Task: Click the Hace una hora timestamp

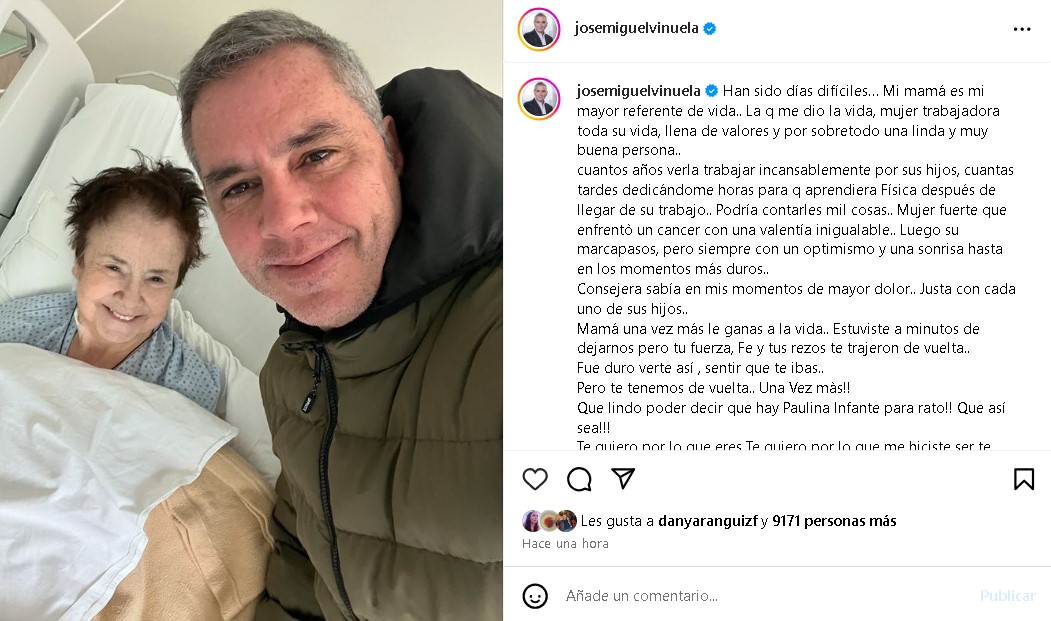Action: [565, 544]
